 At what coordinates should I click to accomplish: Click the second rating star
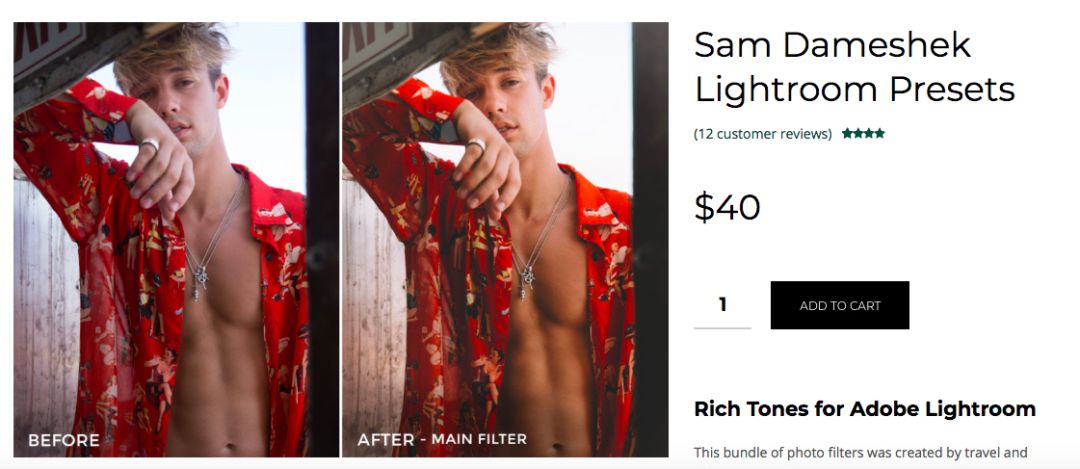coord(858,134)
